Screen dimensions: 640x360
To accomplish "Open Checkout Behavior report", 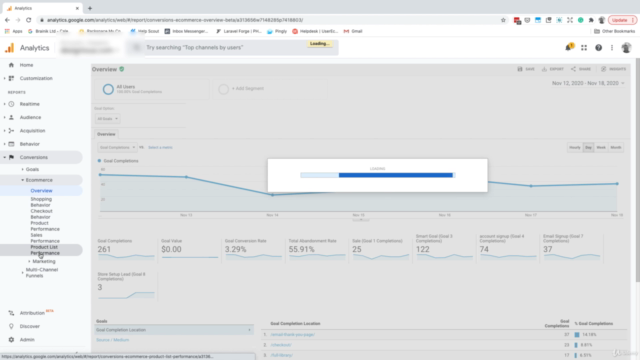I will (41, 214).
